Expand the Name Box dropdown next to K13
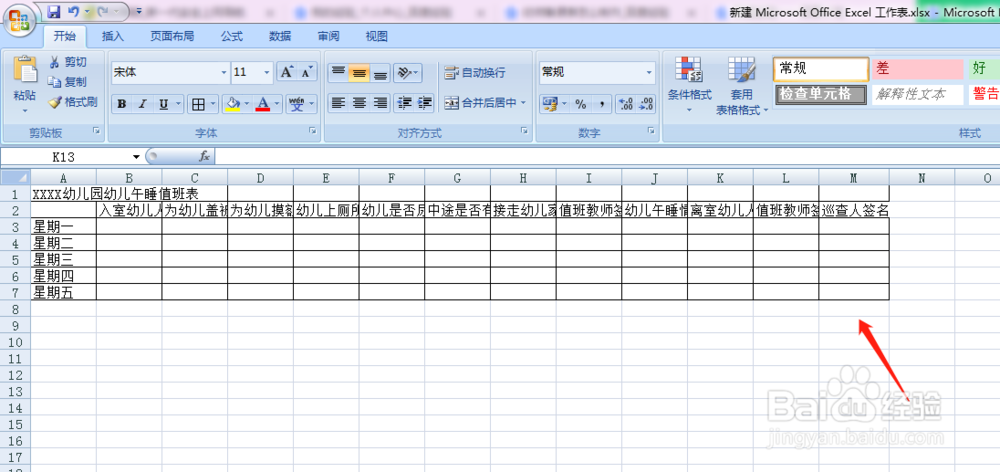This screenshot has width=1000, height=472. [136, 157]
